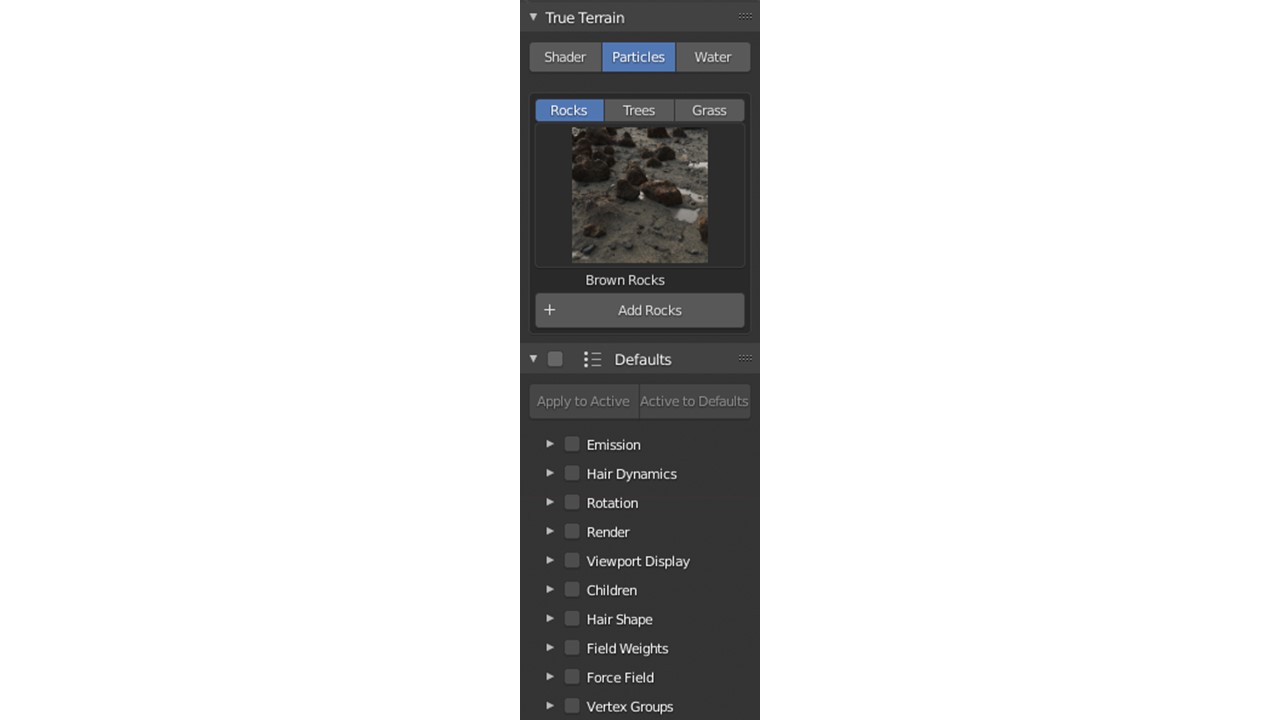Open the Water tab

(713, 57)
